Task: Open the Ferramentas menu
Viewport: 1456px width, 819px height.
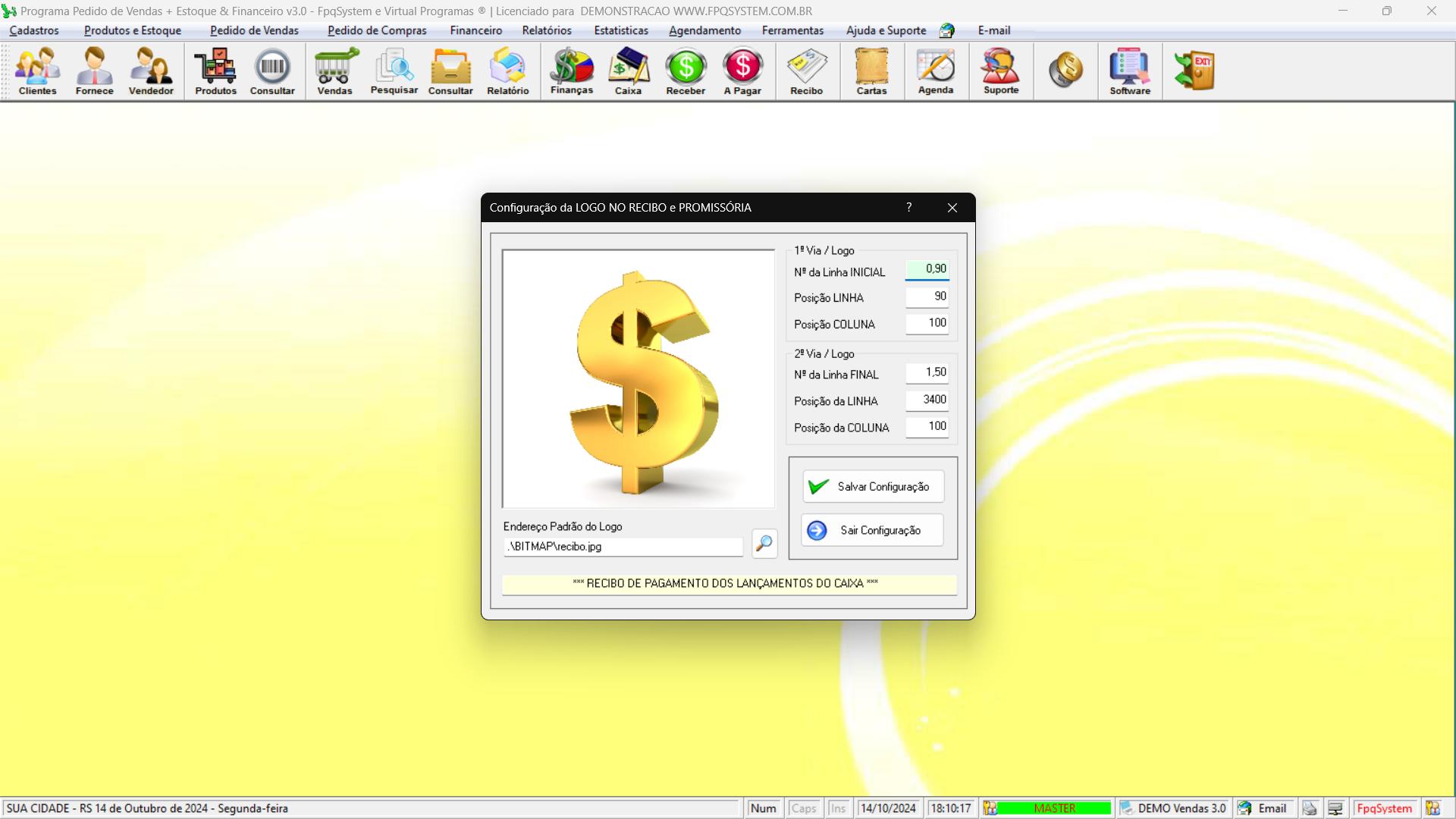Action: [792, 30]
